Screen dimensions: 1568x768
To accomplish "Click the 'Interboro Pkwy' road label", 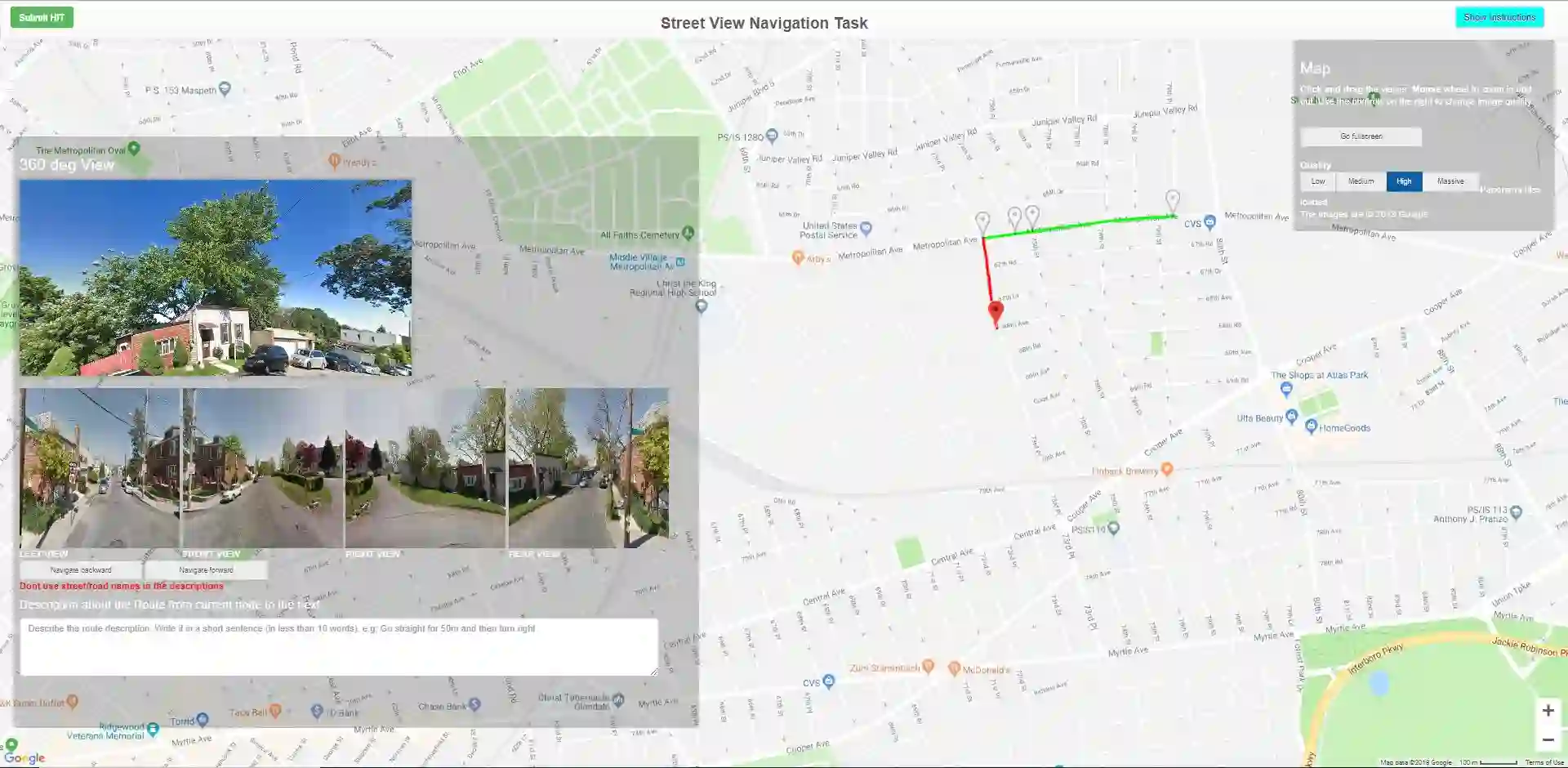I will [1375, 659].
